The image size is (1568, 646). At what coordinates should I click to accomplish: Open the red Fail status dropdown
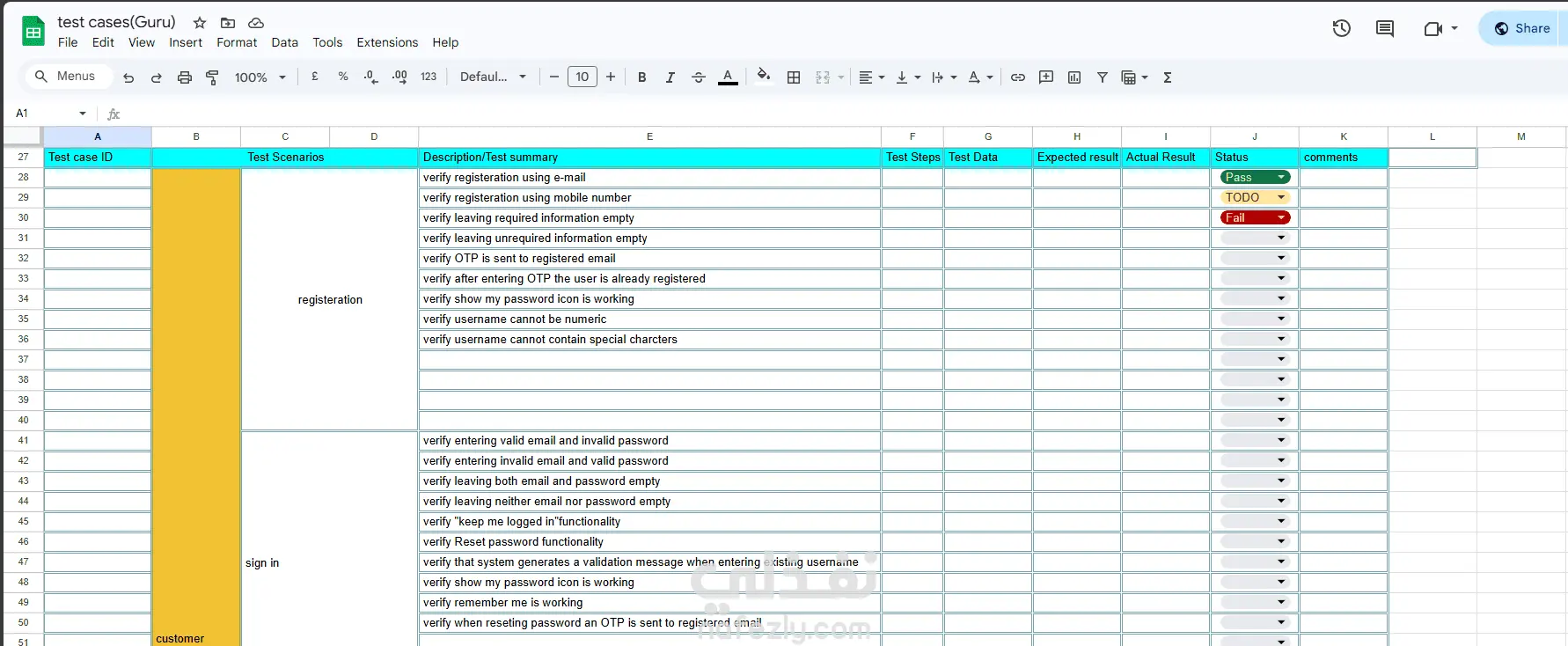1256,217
